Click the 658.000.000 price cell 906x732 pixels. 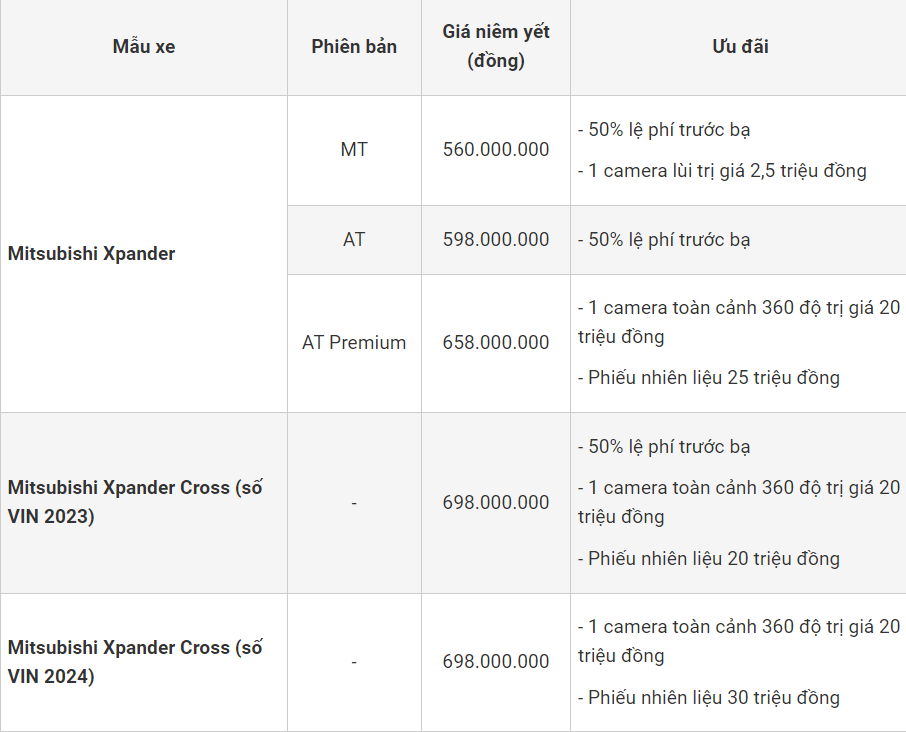tap(496, 343)
